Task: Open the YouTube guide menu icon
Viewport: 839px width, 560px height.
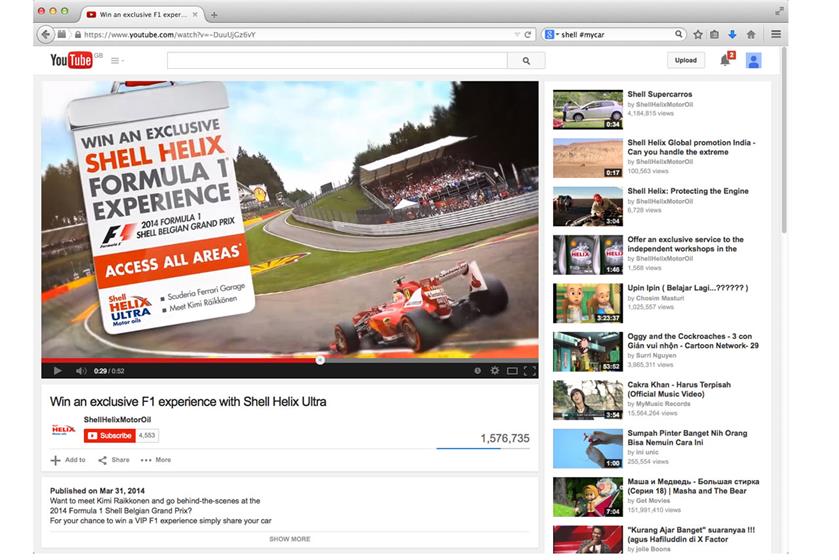Action: (117, 60)
